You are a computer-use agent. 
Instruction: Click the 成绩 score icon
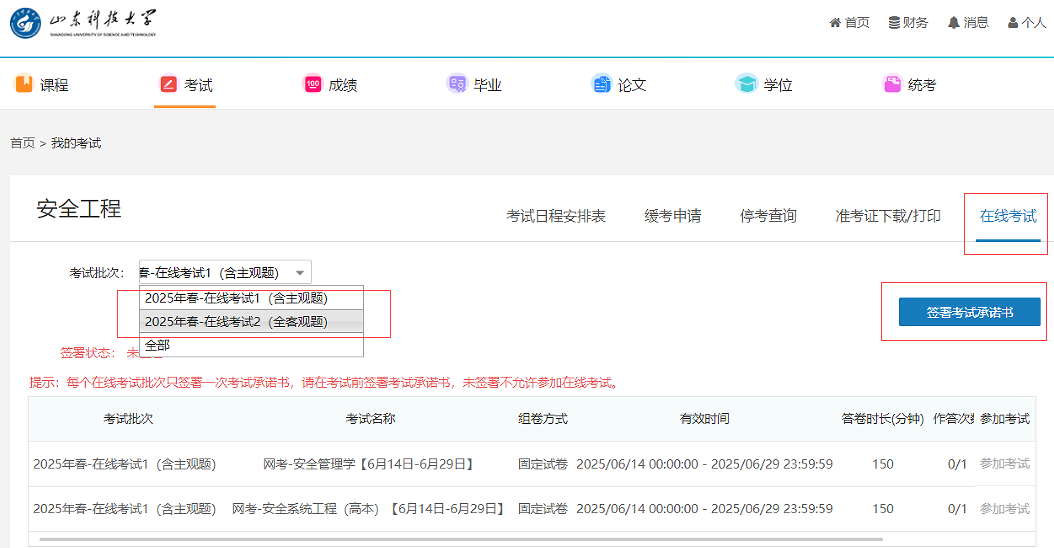pos(313,85)
